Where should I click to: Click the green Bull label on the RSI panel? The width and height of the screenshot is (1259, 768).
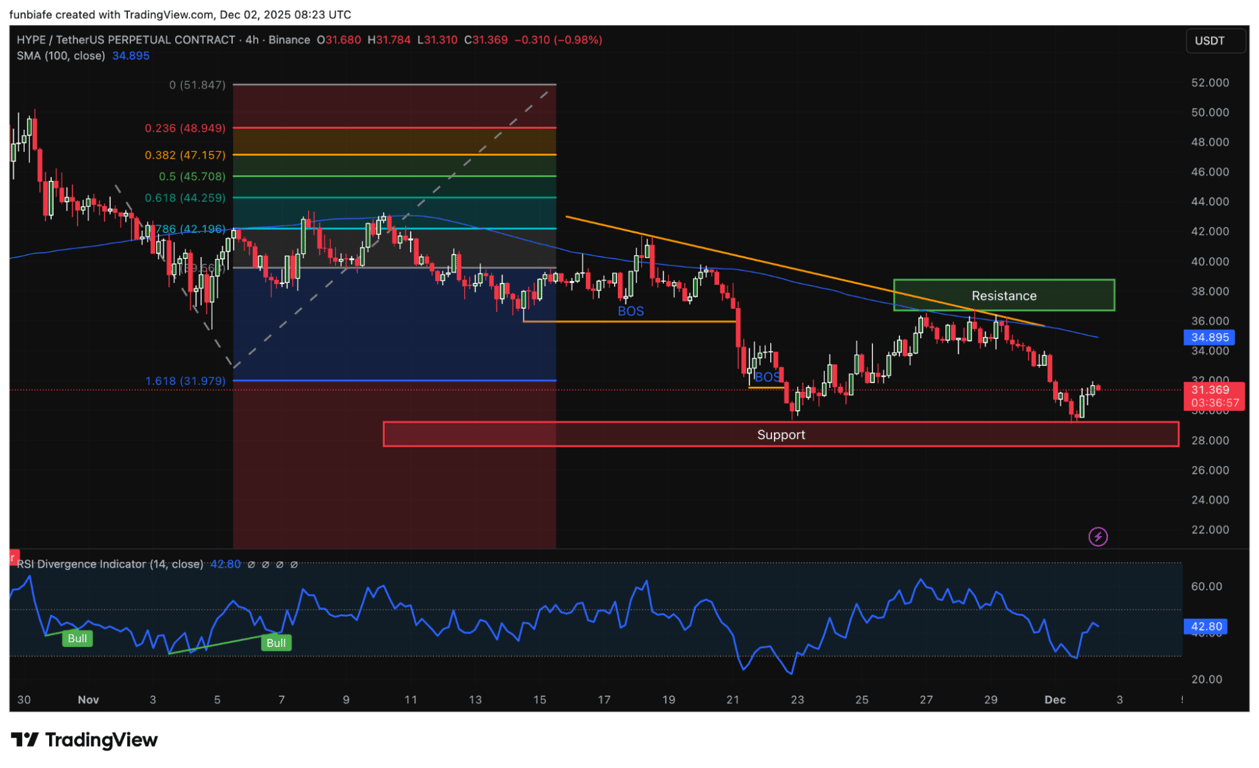(x=77, y=638)
